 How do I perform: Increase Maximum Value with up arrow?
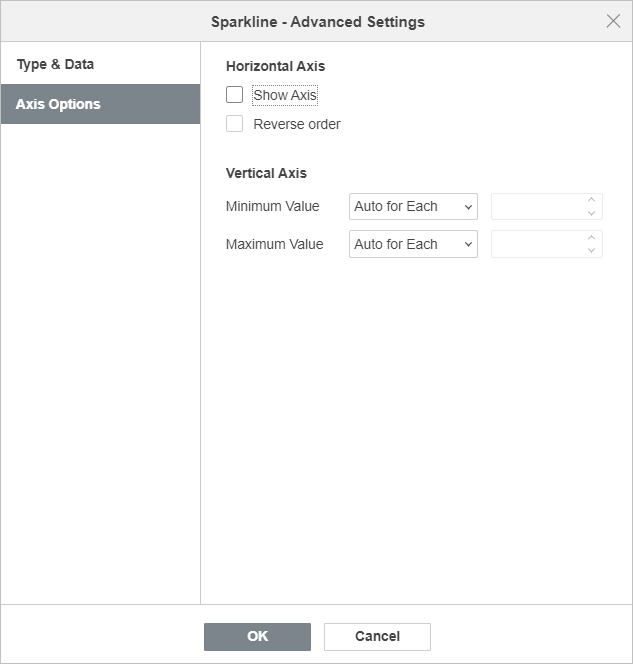[x=592, y=237]
